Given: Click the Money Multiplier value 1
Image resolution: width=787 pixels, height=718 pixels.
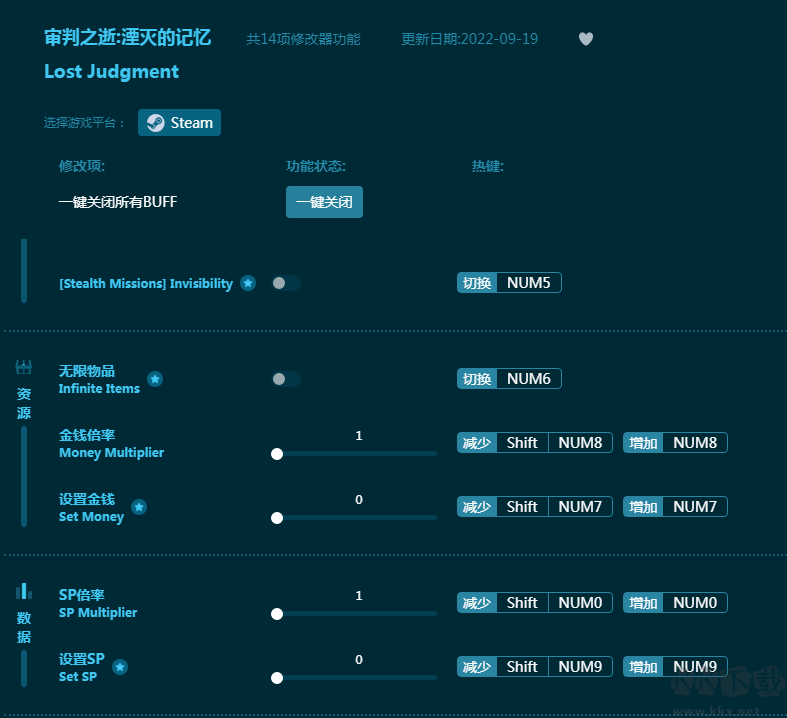Looking at the screenshot, I should coord(359,436).
